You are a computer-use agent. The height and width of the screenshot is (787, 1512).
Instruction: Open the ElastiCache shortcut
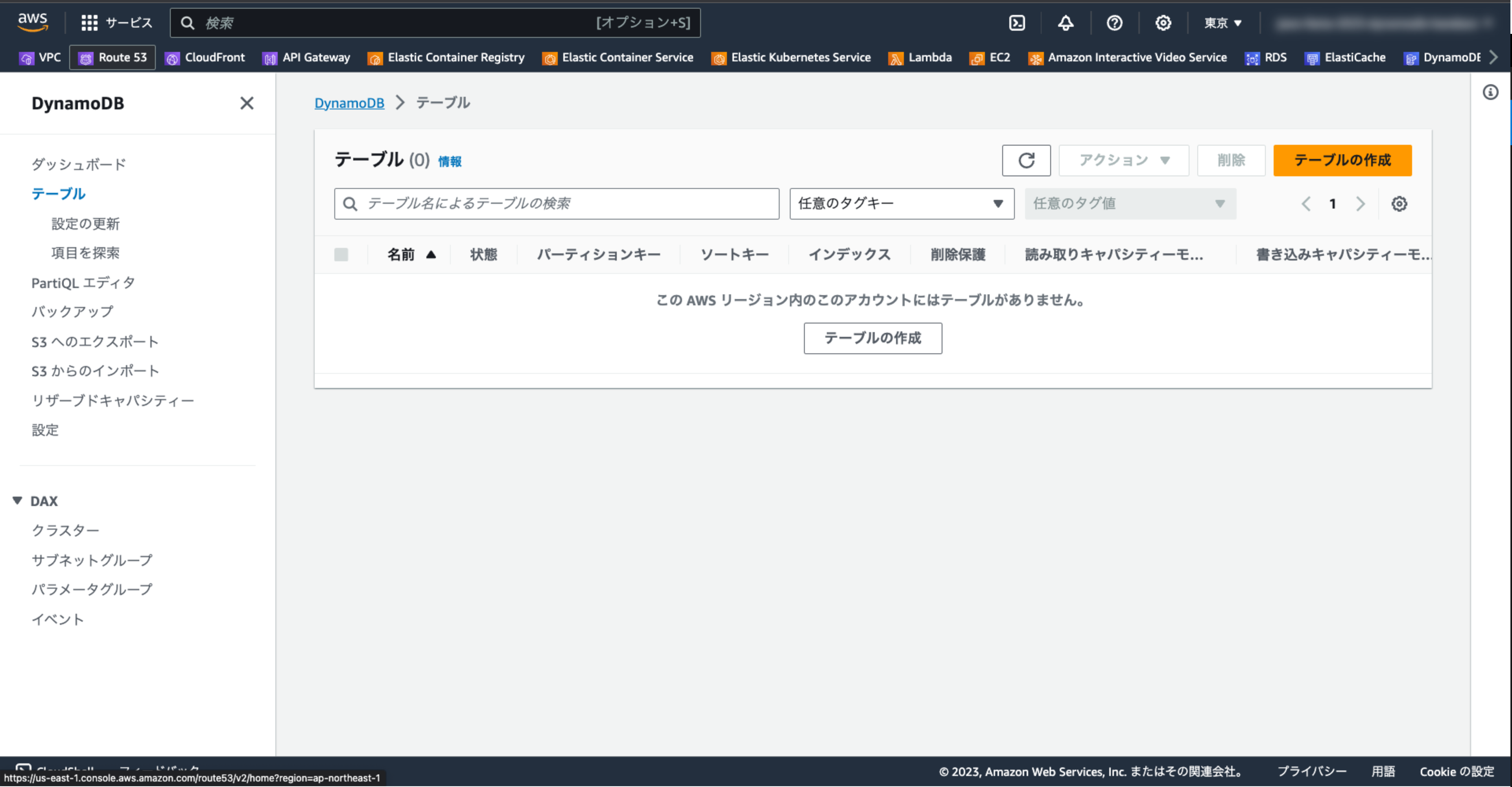click(1345, 57)
